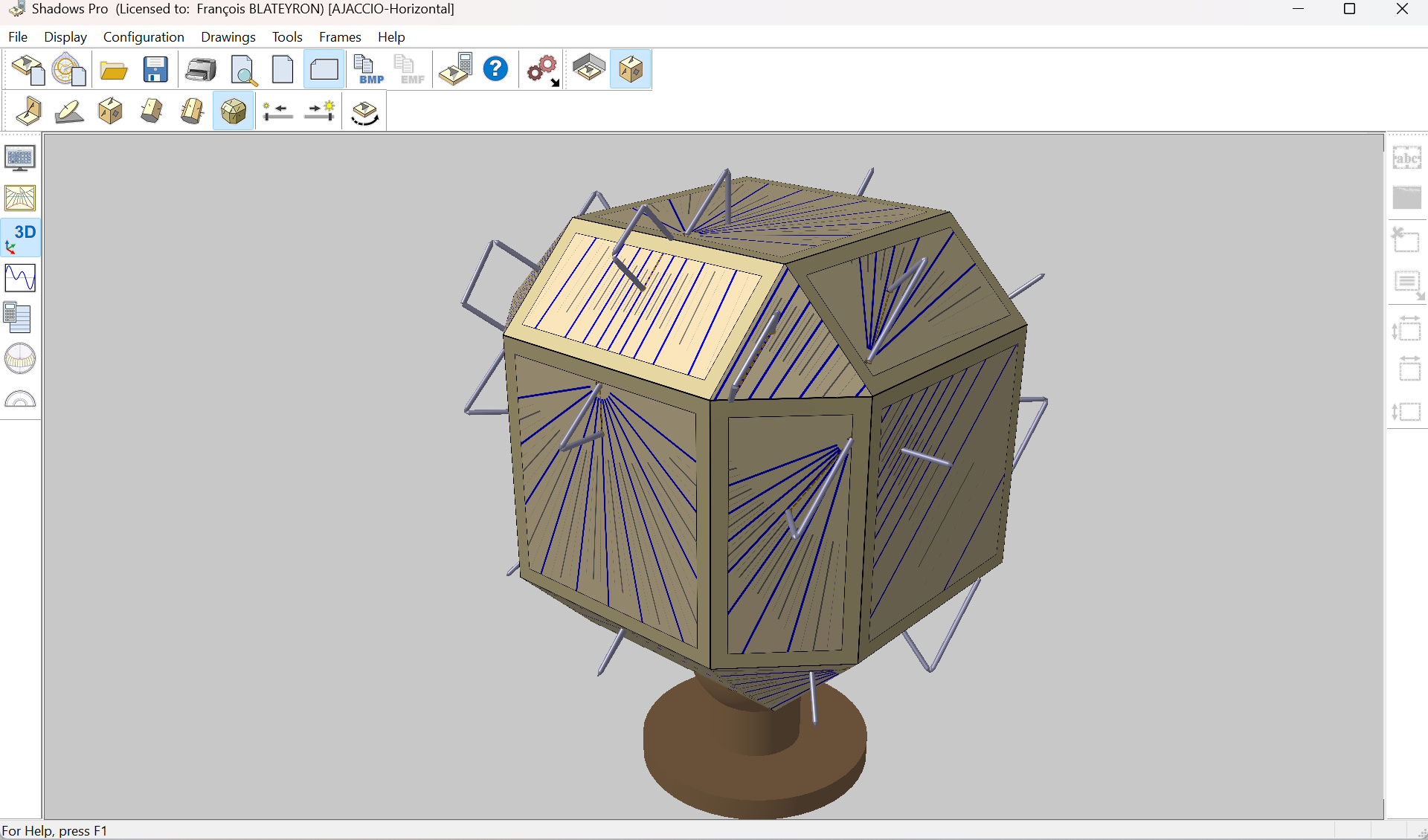
Task: Click the text list frame icon
Action: pos(1409,285)
